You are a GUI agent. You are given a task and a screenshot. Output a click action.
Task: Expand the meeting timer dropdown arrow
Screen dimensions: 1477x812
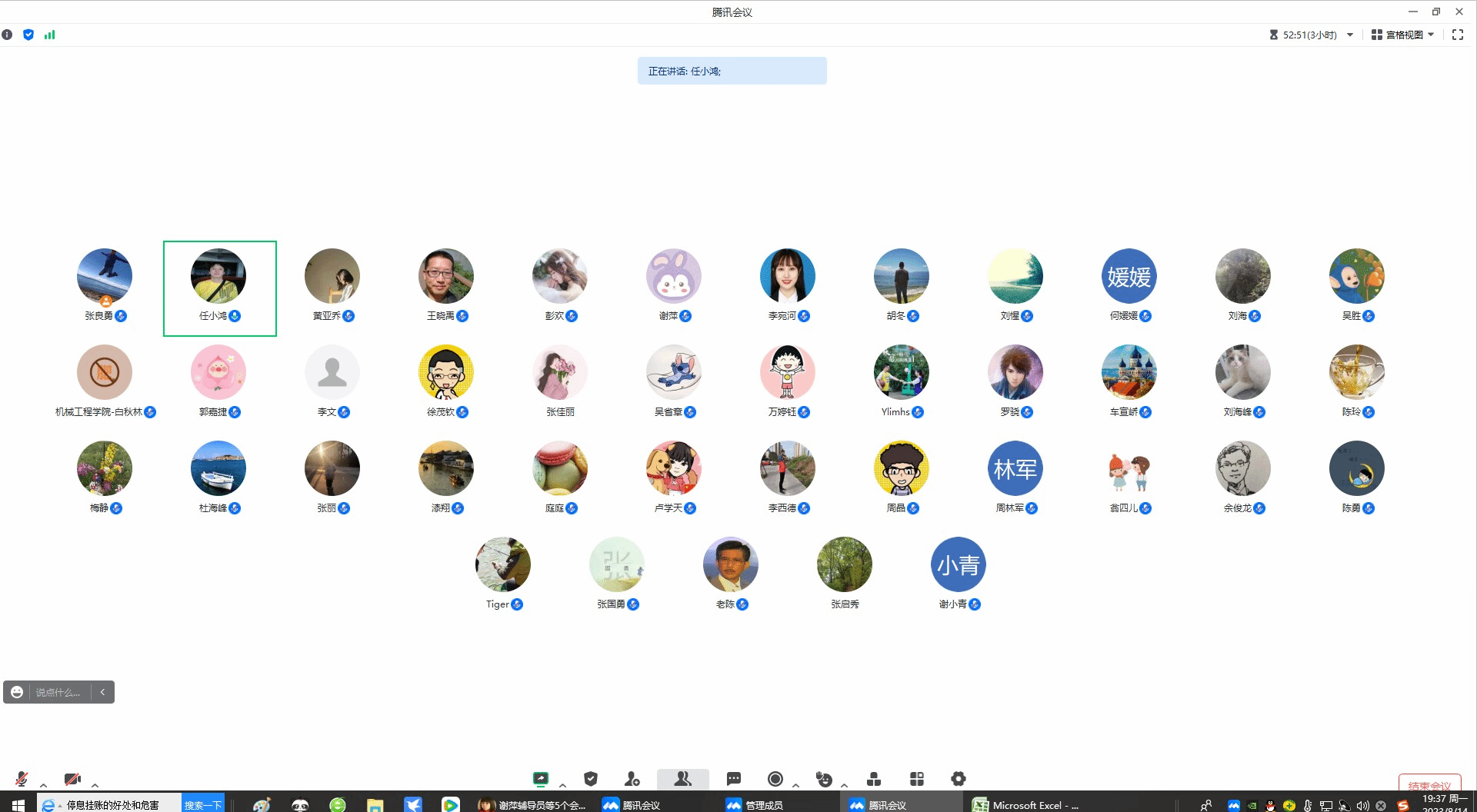1350,35
